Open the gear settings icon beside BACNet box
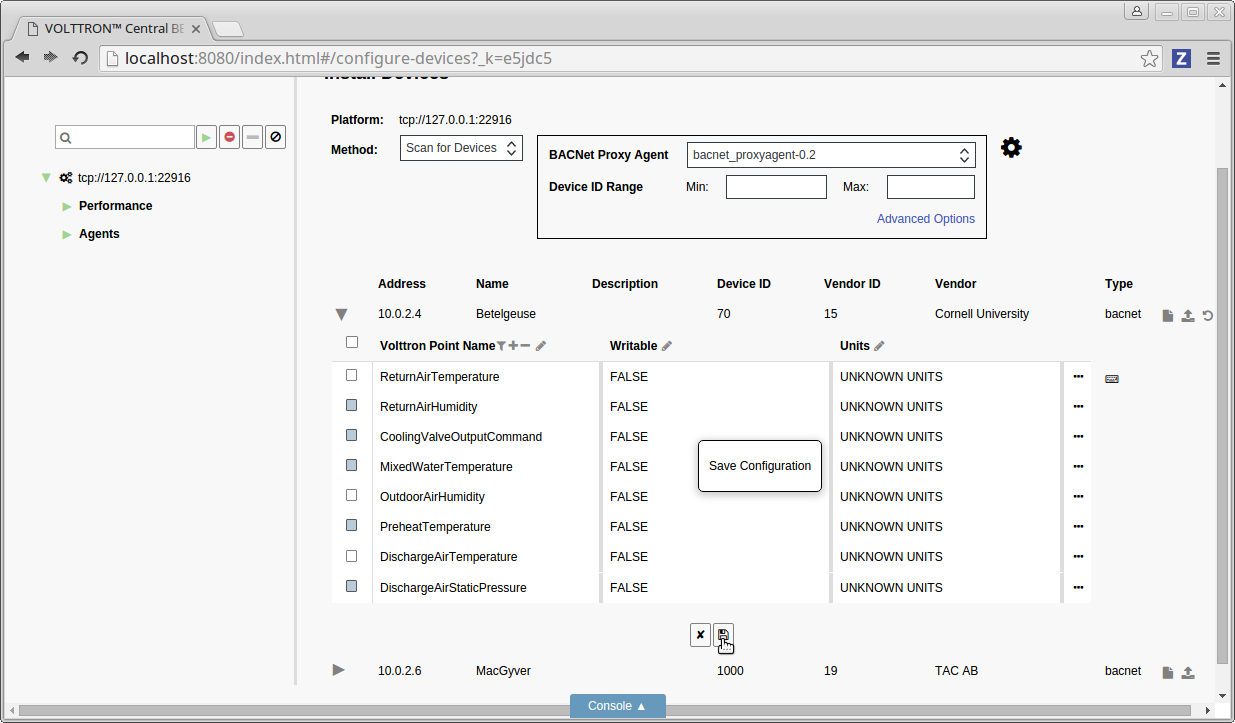 click(1011, 148)
